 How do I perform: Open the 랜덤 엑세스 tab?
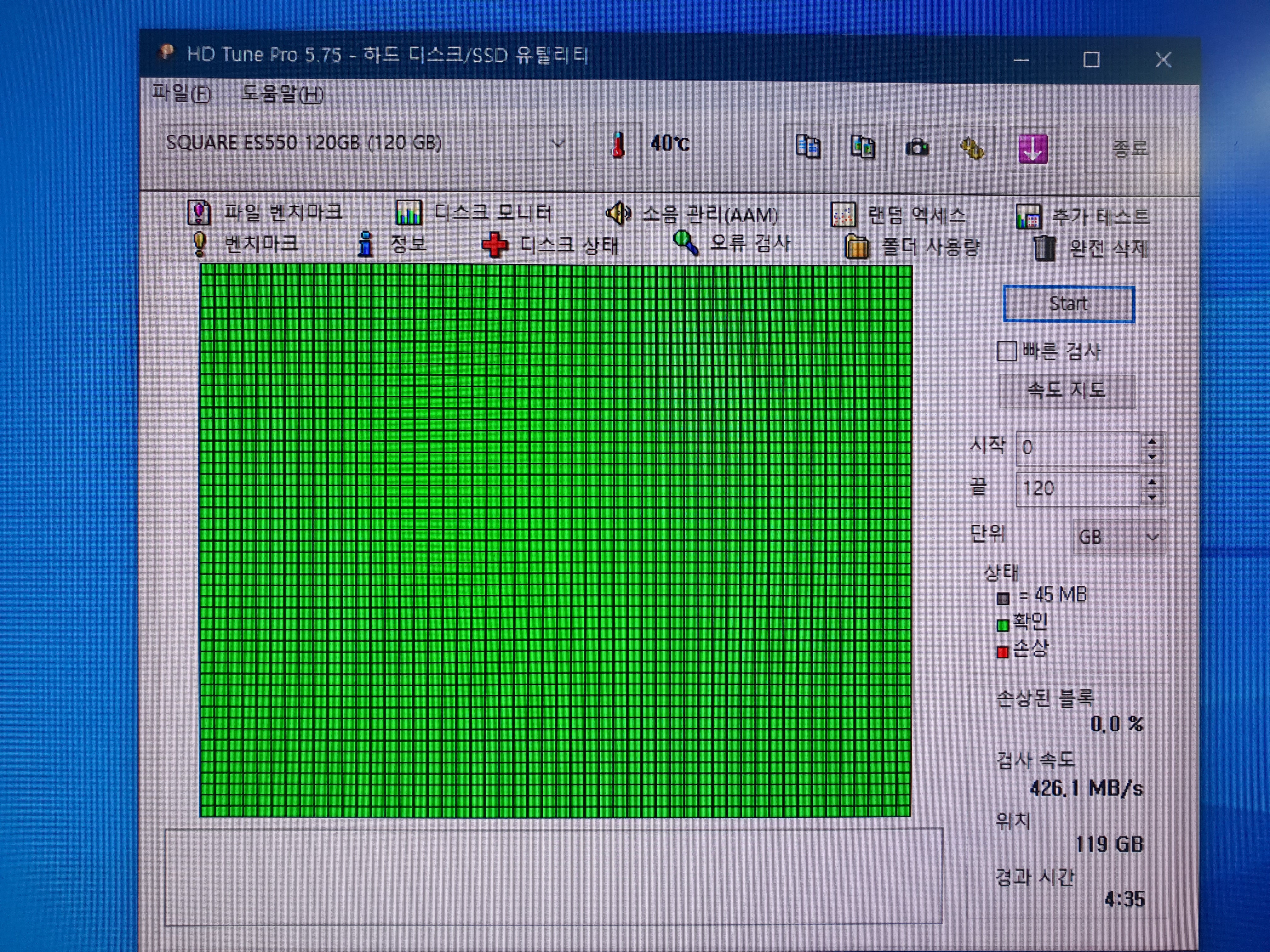[x=899, y=215]
